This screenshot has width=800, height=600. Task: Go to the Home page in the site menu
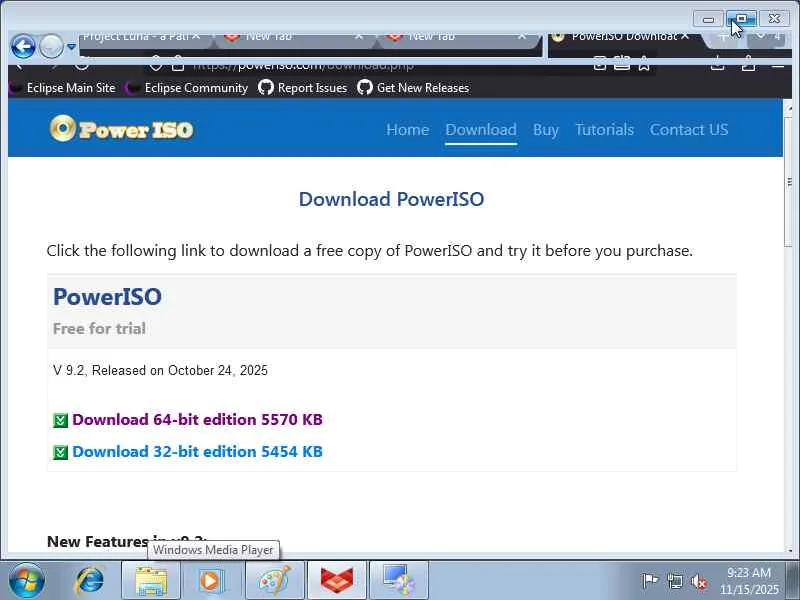(407, 130)
